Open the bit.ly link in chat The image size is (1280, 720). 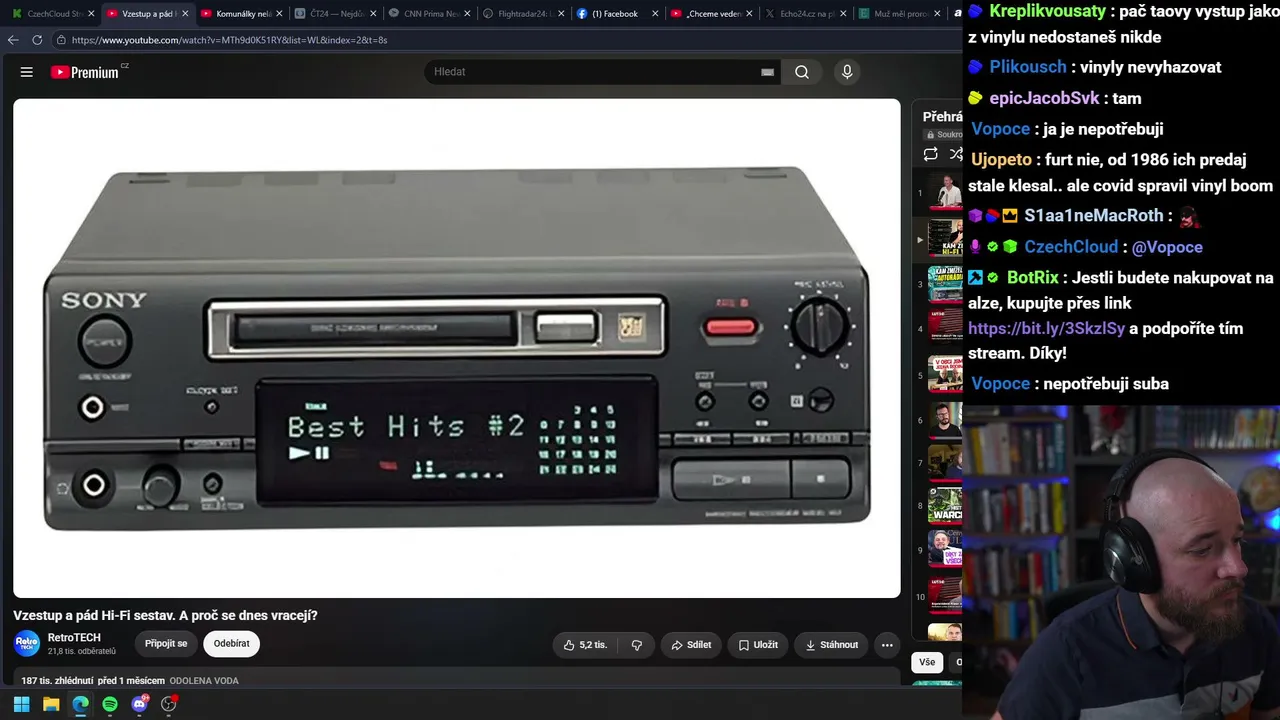pos(1046,328)
